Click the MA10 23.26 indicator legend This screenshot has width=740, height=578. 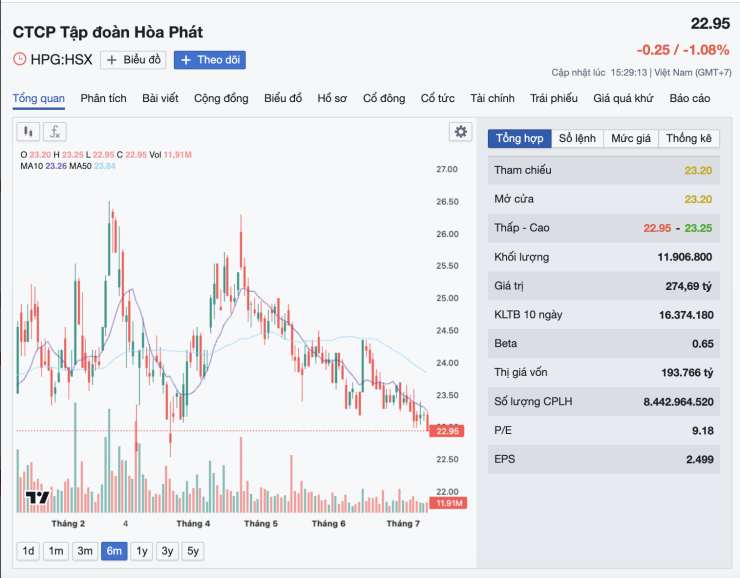(x=43, y=166)
